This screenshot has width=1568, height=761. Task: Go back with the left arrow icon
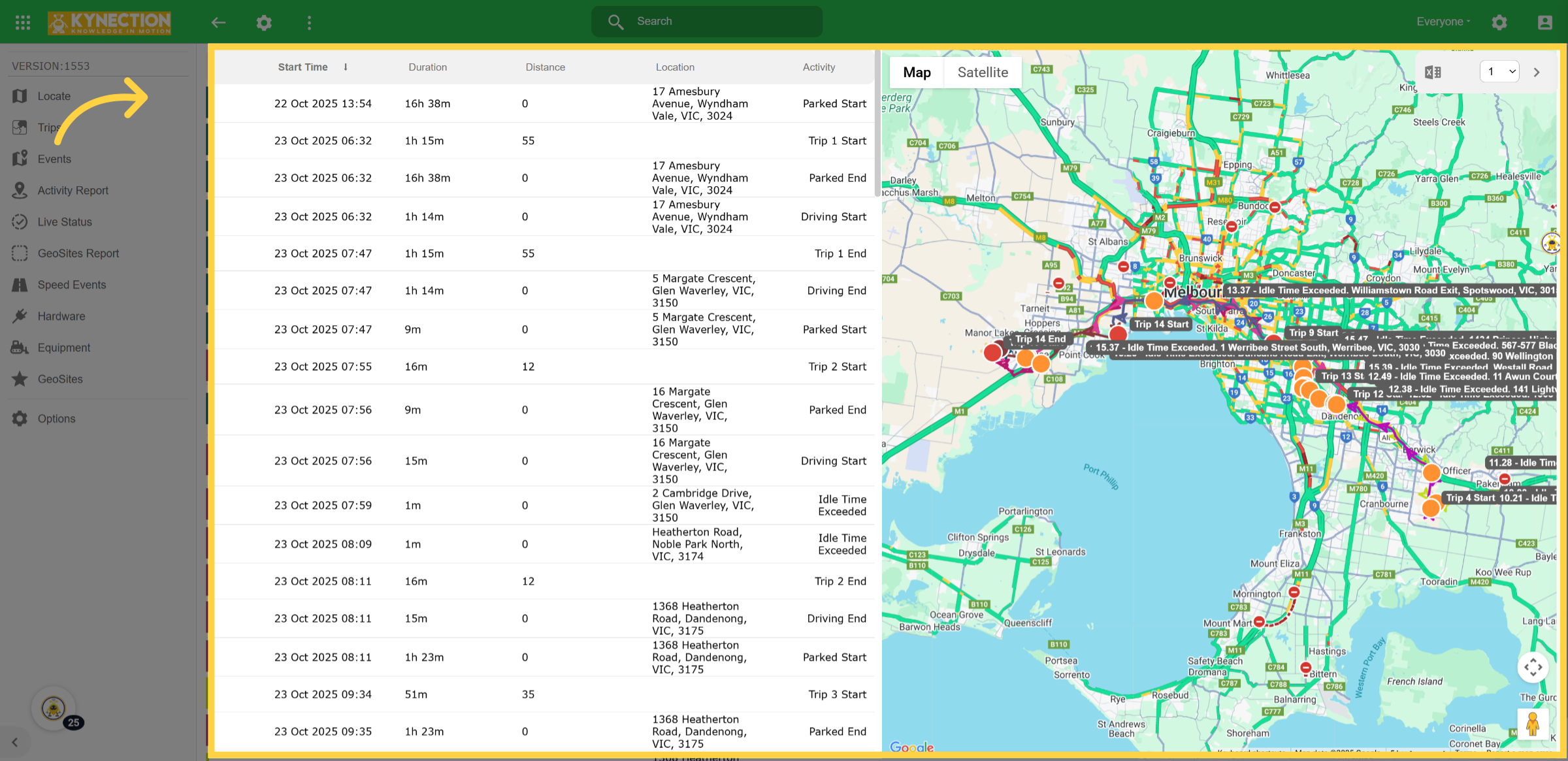218,22
